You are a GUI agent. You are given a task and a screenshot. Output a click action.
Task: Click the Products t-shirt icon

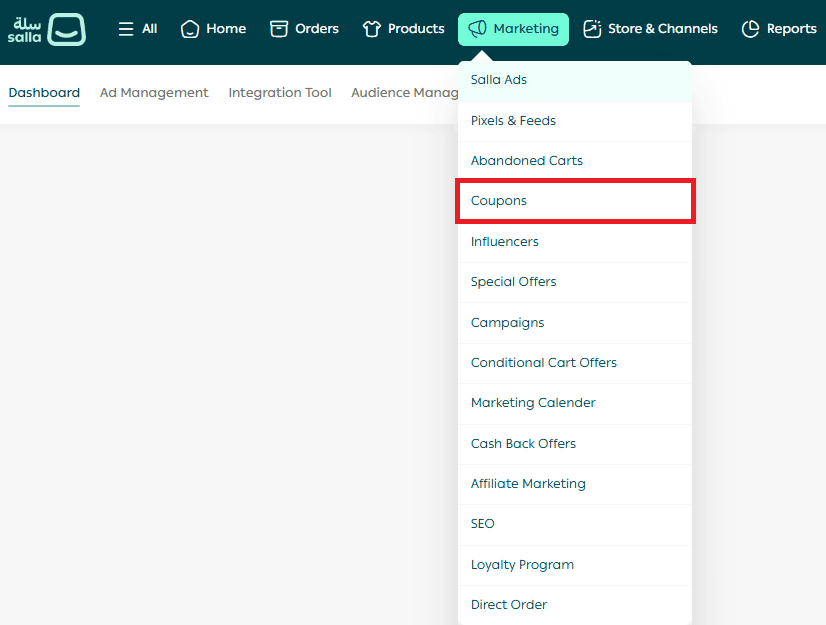[x=372, y=29]
